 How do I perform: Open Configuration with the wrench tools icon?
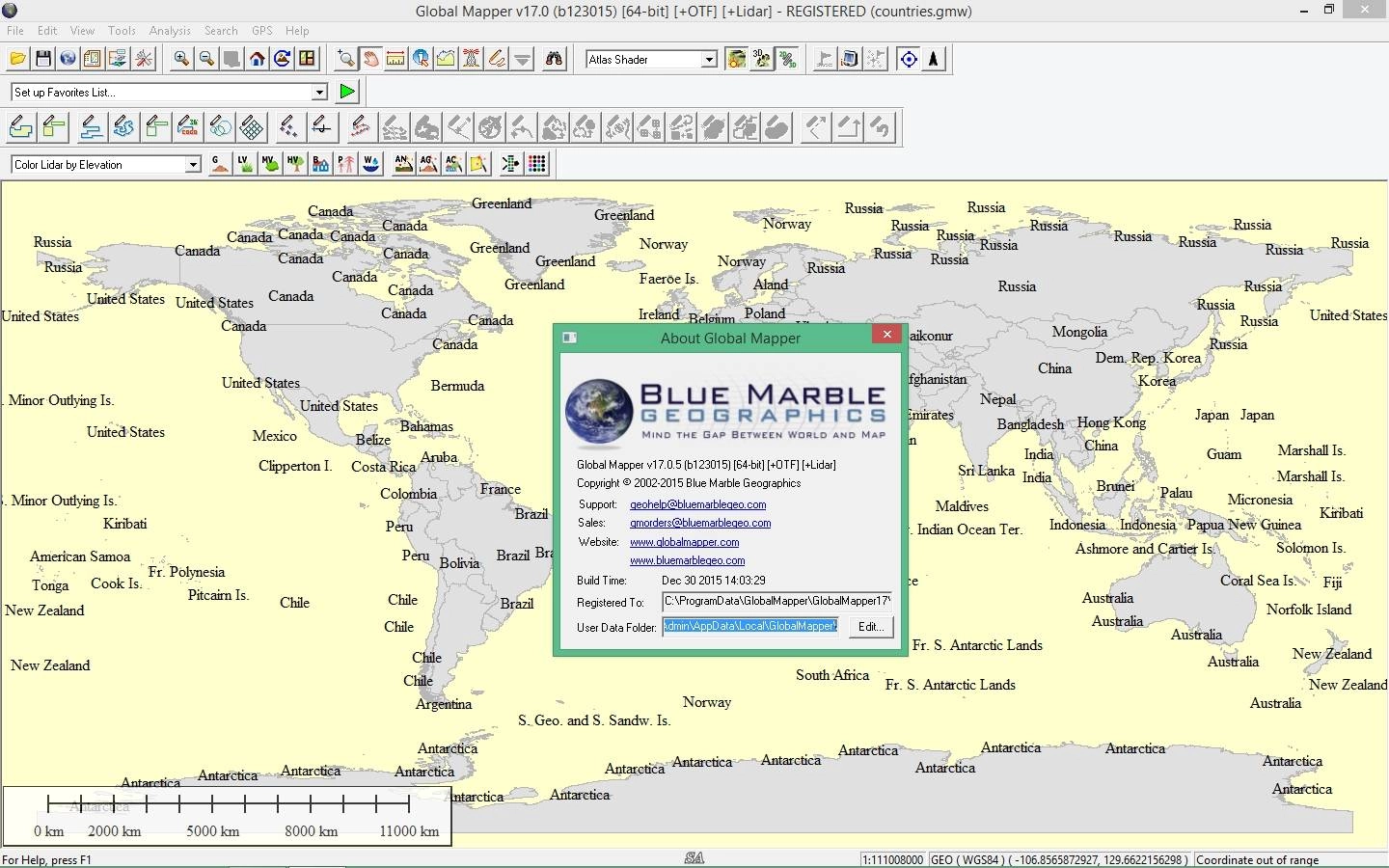pyautogui.click(x=144, y=59)
